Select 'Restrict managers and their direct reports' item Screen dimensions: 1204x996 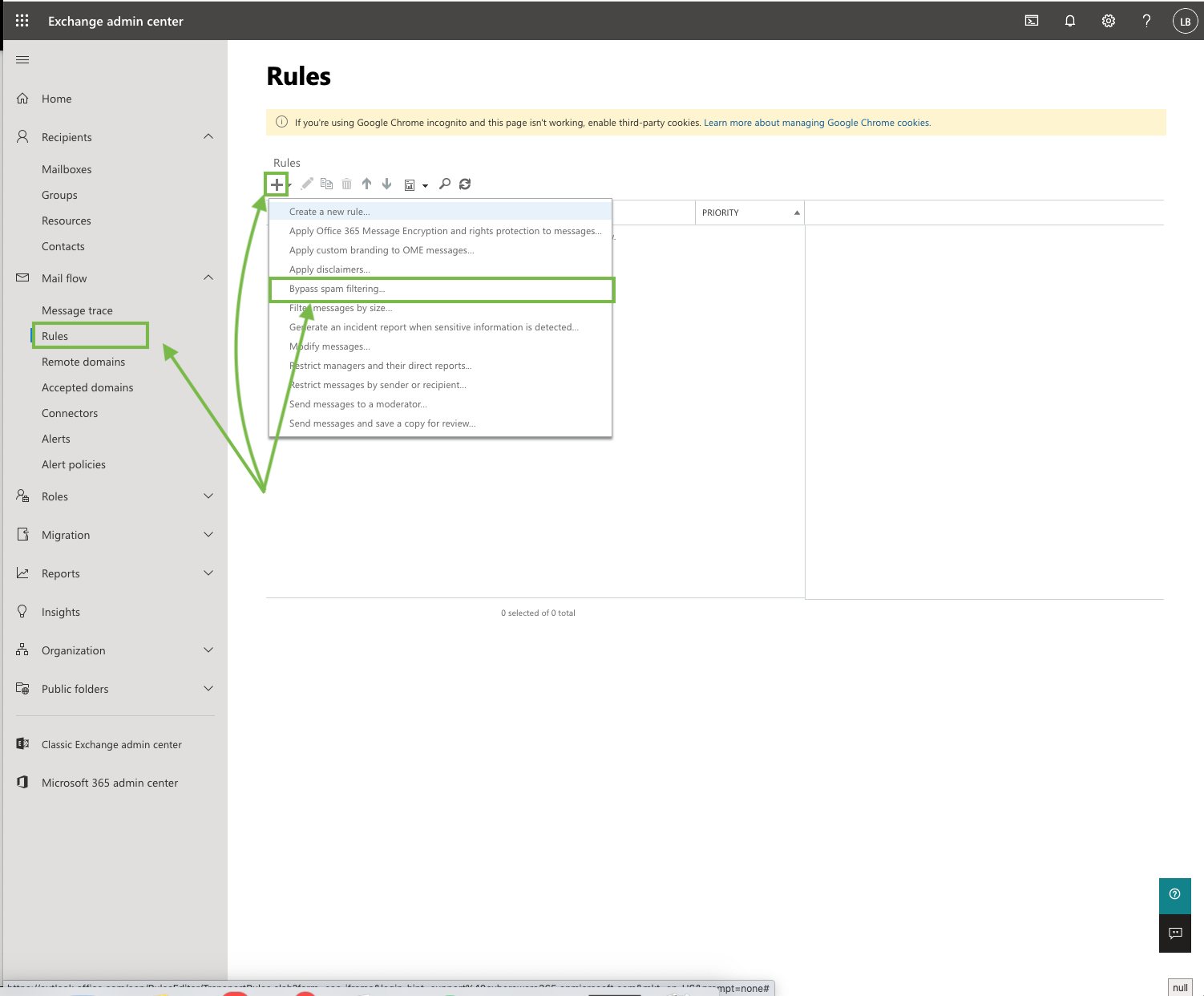[440, 366]
